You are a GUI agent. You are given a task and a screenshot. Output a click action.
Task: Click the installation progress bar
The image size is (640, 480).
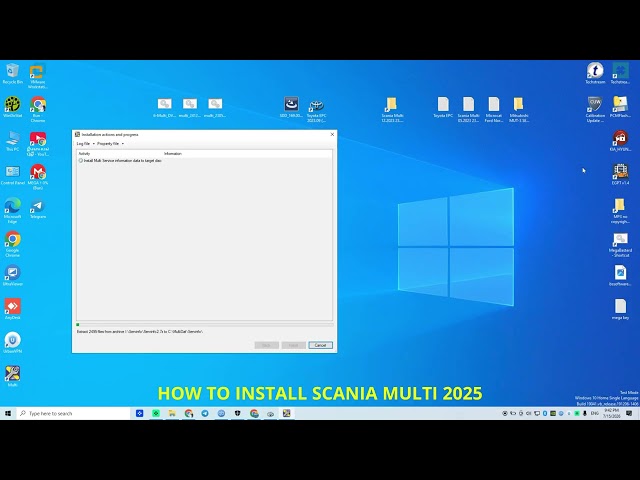[204, 325]
